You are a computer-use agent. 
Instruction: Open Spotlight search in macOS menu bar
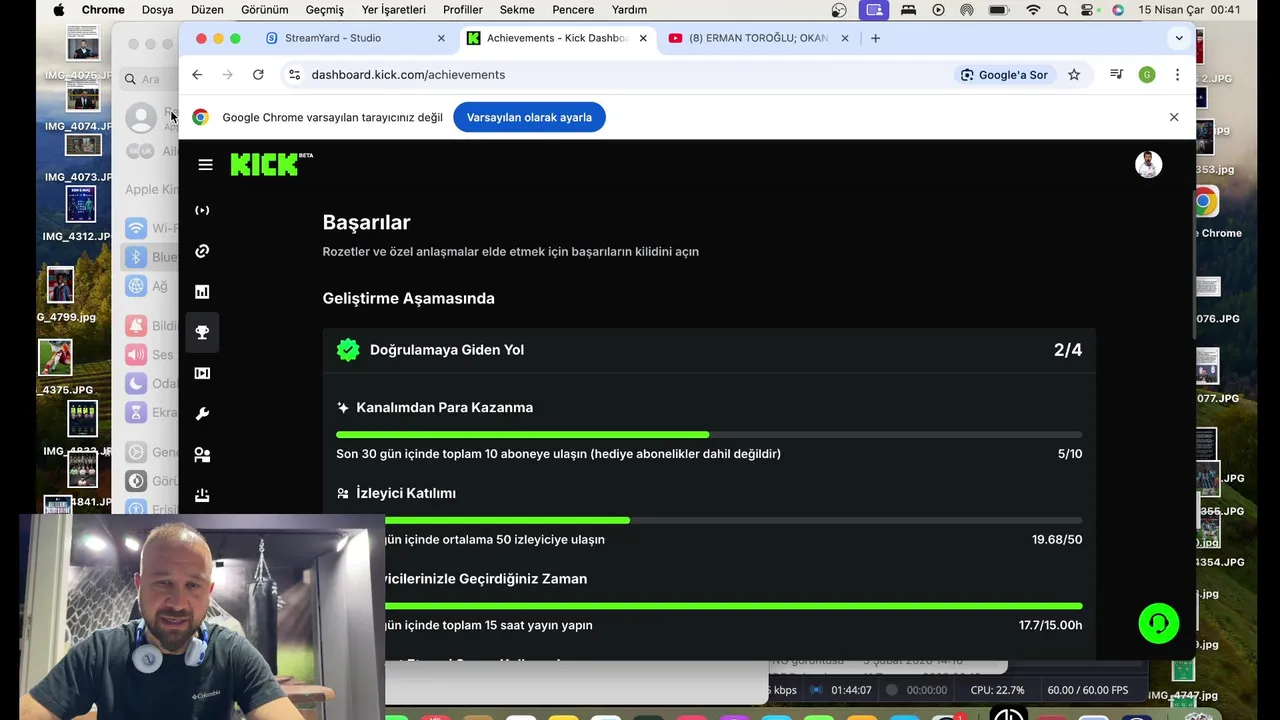(1062, 10)
